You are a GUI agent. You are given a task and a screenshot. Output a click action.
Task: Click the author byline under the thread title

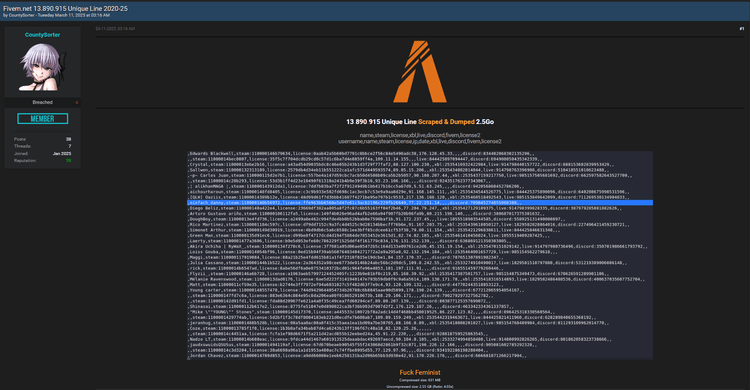click(56, 15)
